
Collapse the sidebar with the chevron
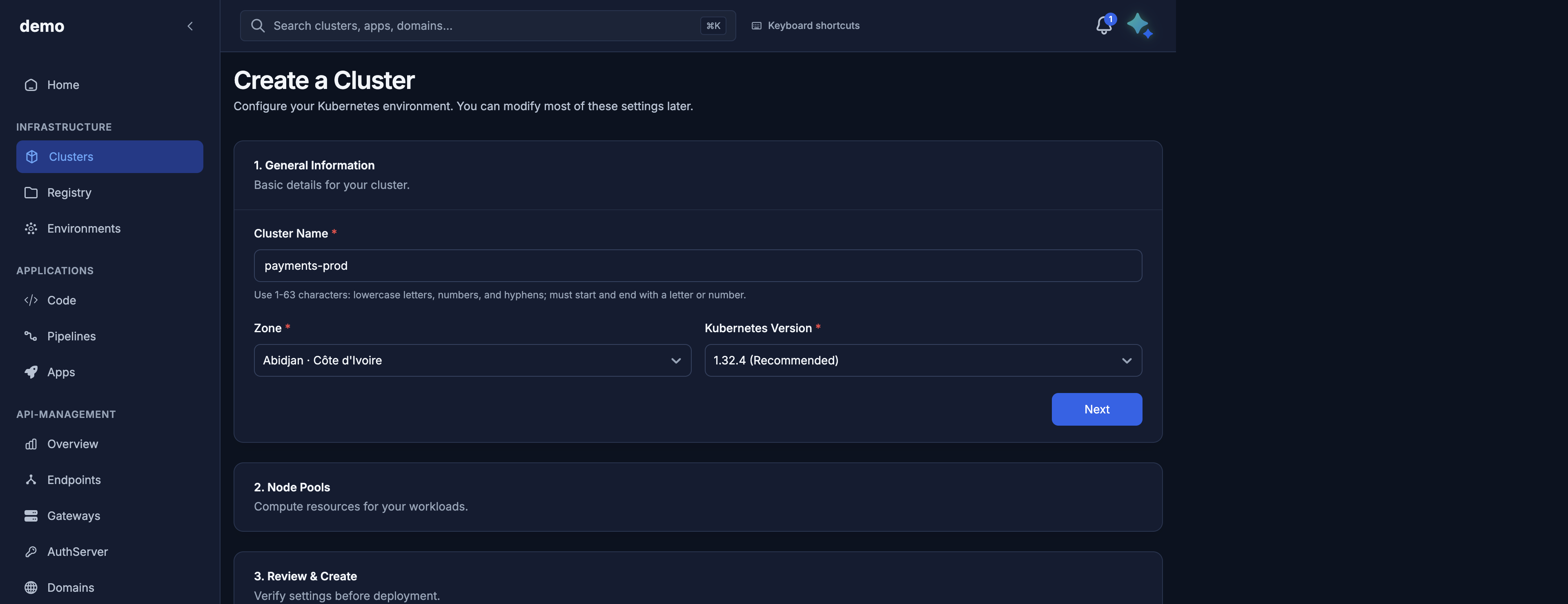point(190,26)
